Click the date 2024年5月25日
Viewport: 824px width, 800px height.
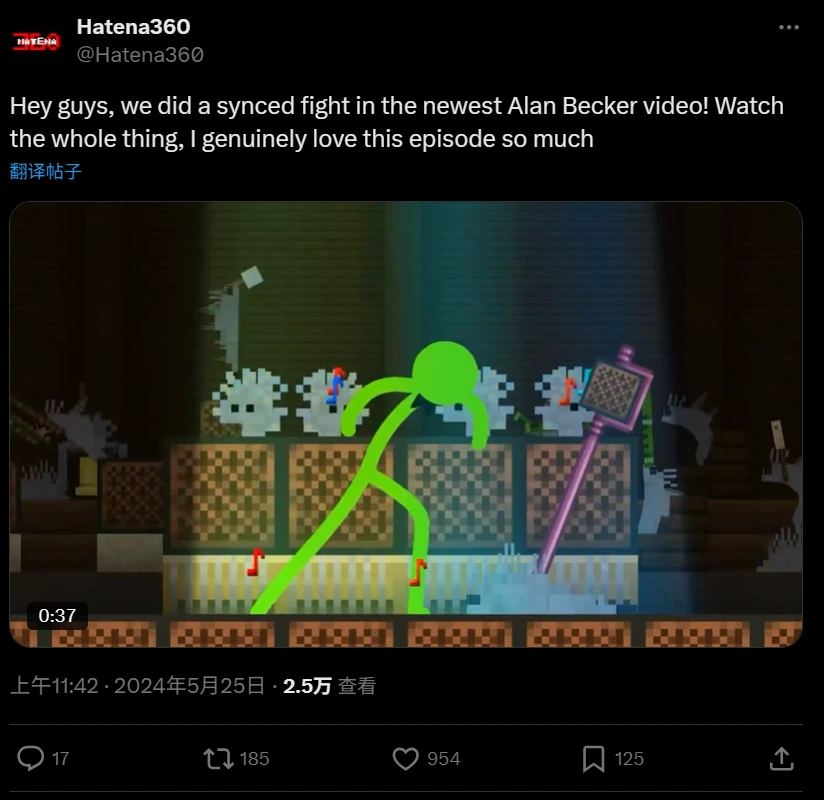click(189, 686)
